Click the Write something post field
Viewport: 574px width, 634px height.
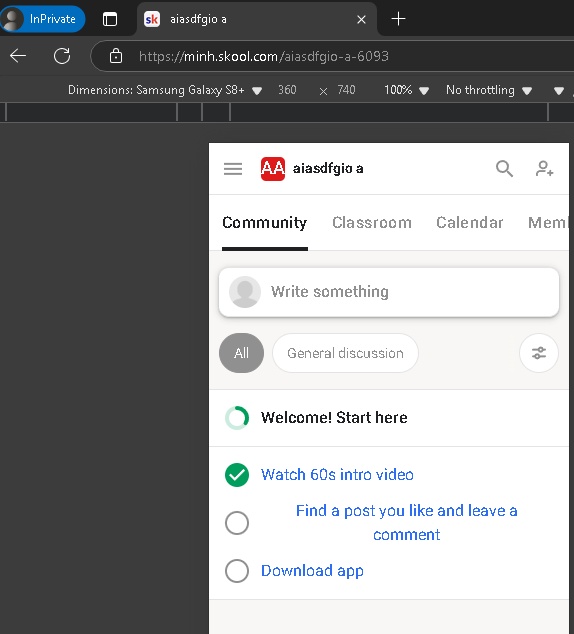(x=389, y=292)
